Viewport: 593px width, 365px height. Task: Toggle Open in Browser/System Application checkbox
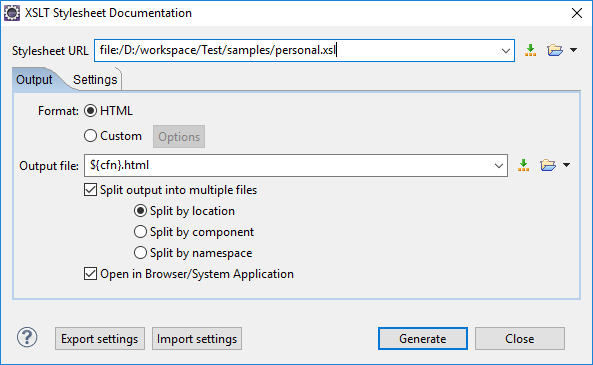(x=90, y=273)
